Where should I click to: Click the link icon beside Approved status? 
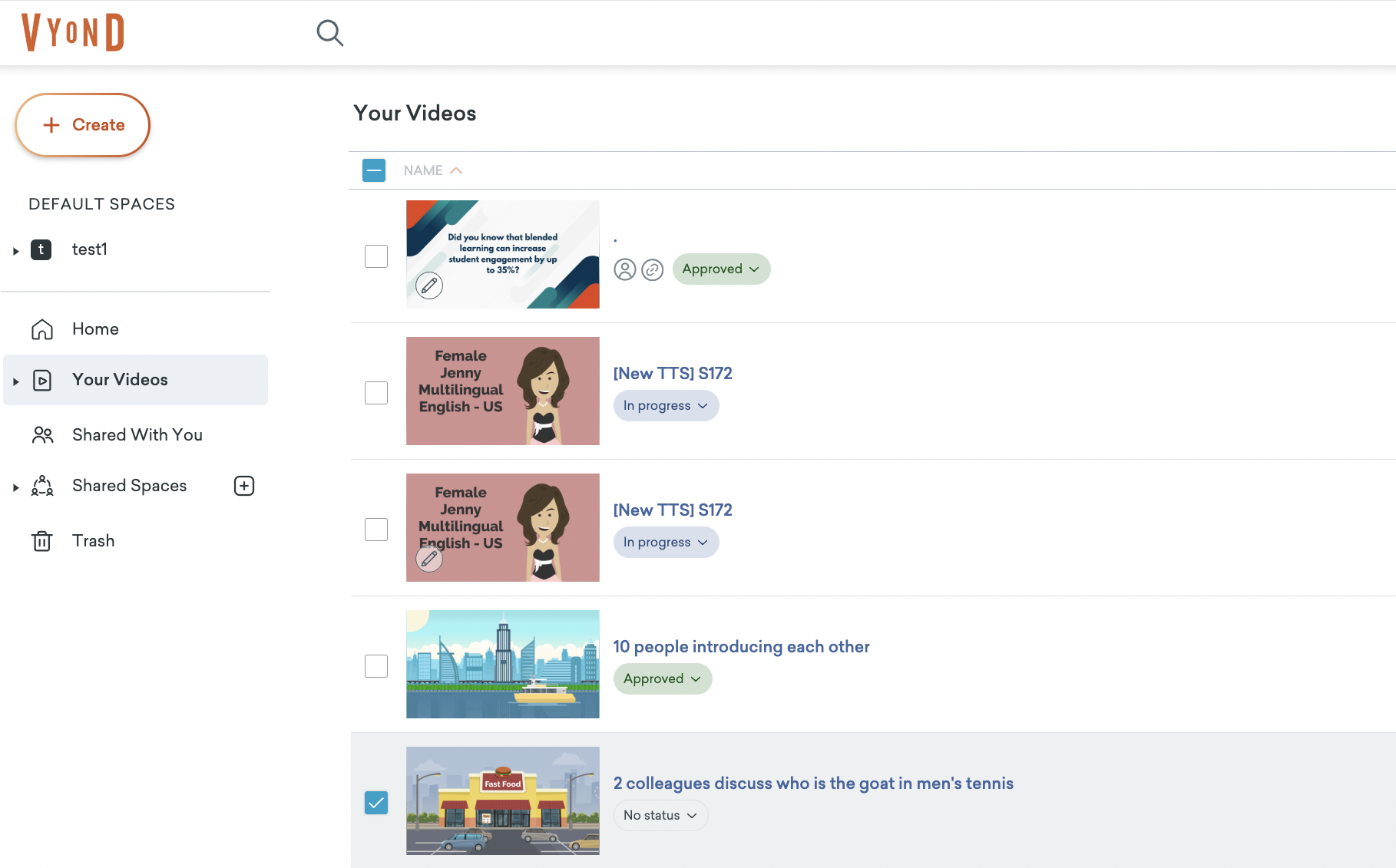pos(652,269)
